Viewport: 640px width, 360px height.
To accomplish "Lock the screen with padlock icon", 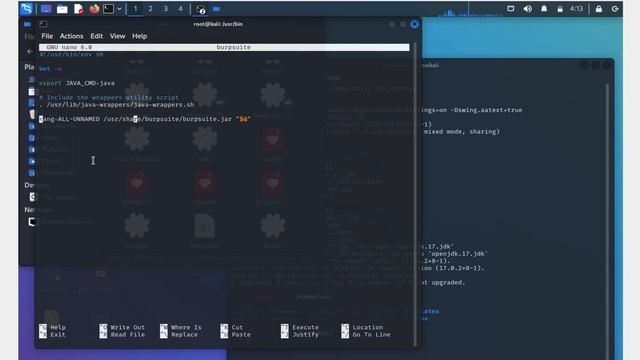I will click(x=599, y=9).
